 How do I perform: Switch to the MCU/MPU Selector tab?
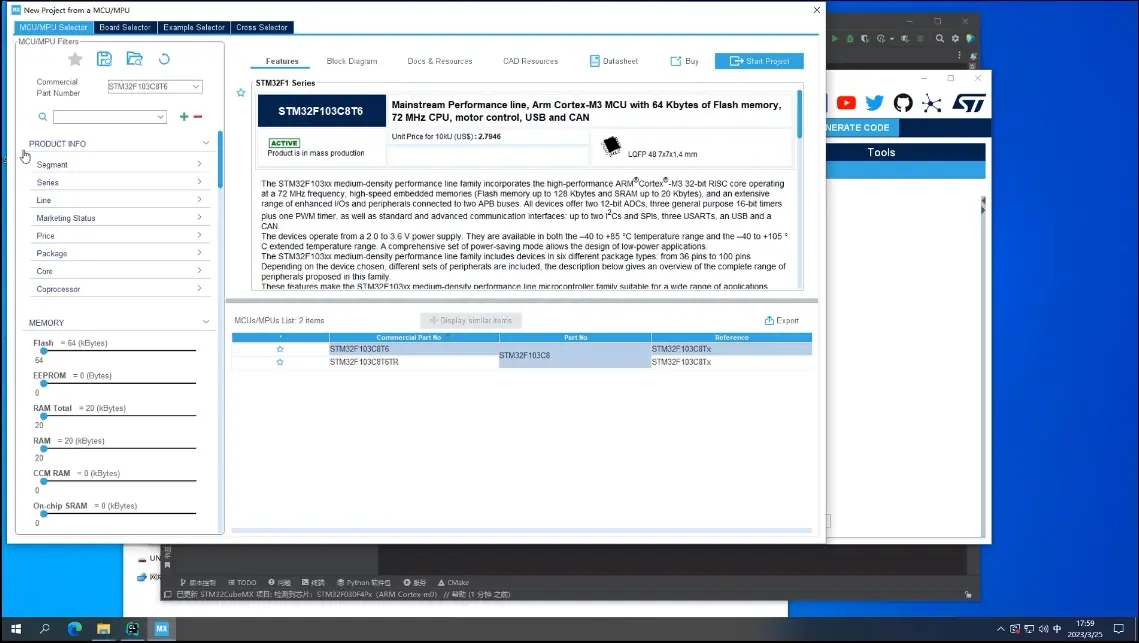pyautogui.click(x=53, y=27)
